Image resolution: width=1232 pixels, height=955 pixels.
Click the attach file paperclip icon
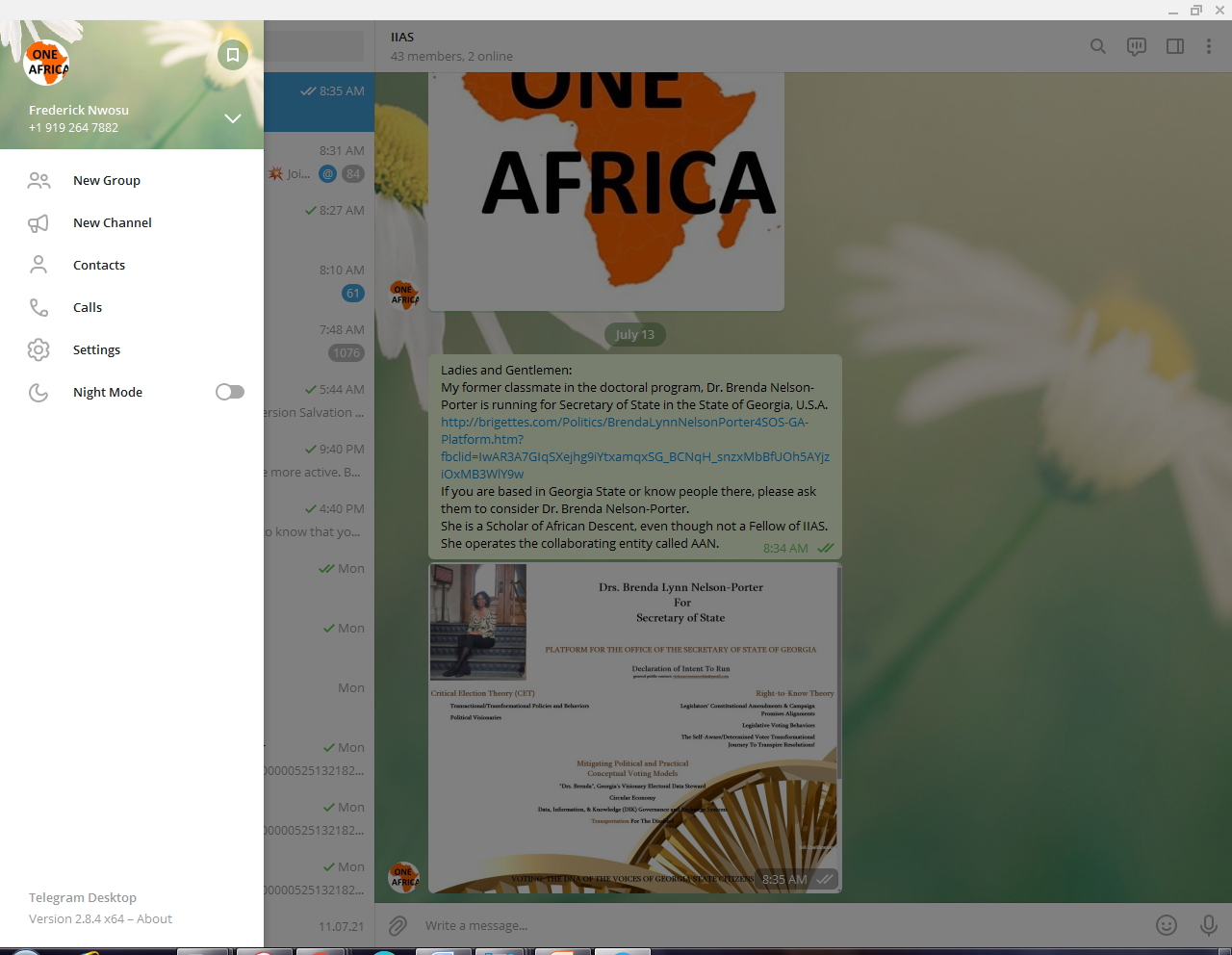398,926
